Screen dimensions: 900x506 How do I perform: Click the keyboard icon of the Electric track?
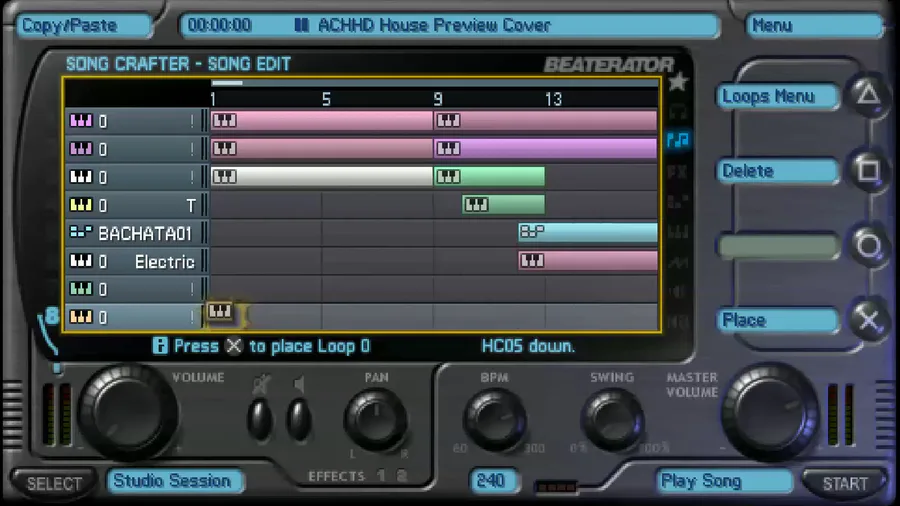[x=81, y=261]
